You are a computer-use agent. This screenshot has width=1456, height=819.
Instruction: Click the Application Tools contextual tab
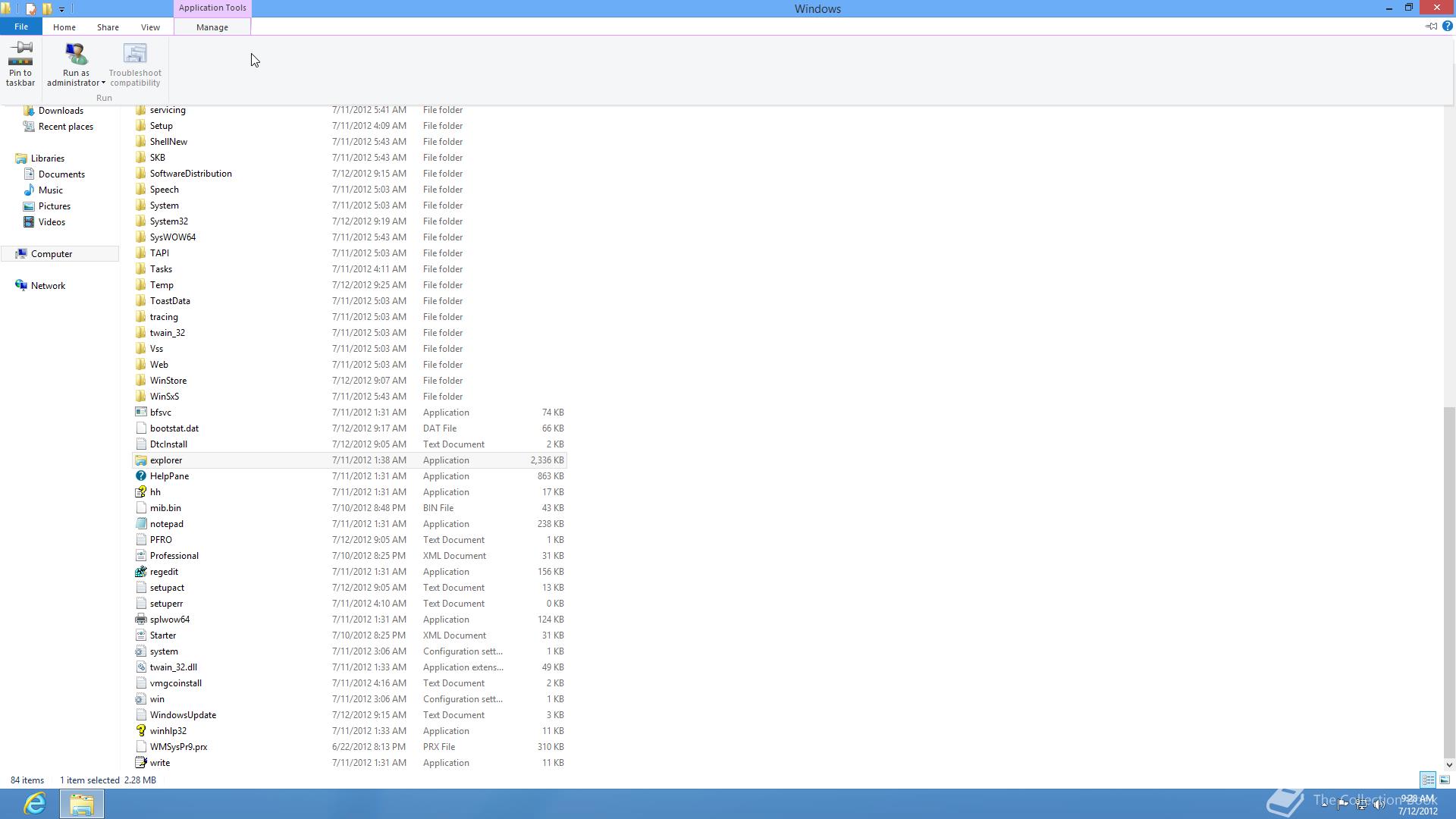pyautogui.click(x=212, y=8)
